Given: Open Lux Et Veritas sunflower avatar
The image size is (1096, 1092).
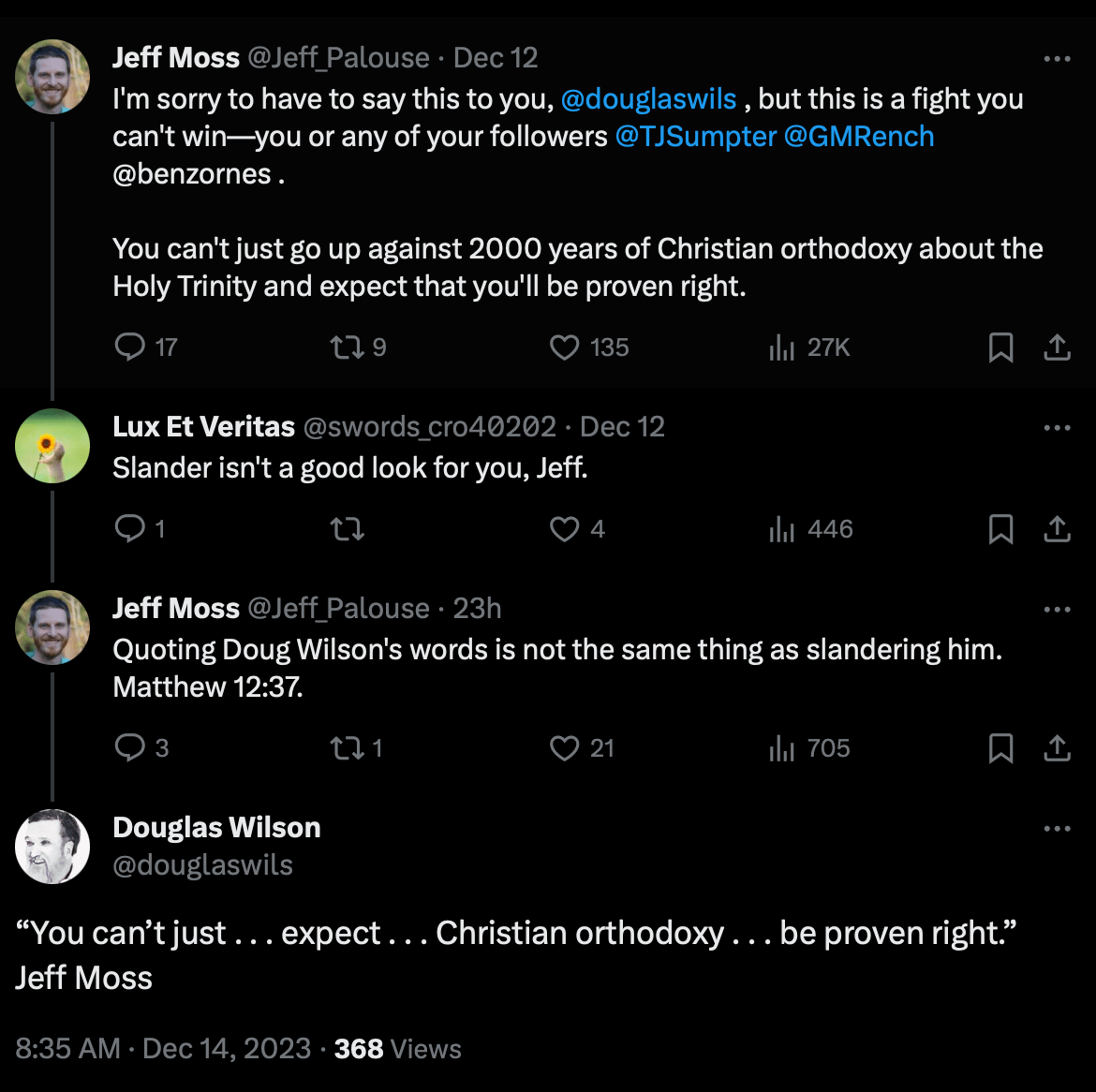Looking at the screenshot, I should point(52,446).
